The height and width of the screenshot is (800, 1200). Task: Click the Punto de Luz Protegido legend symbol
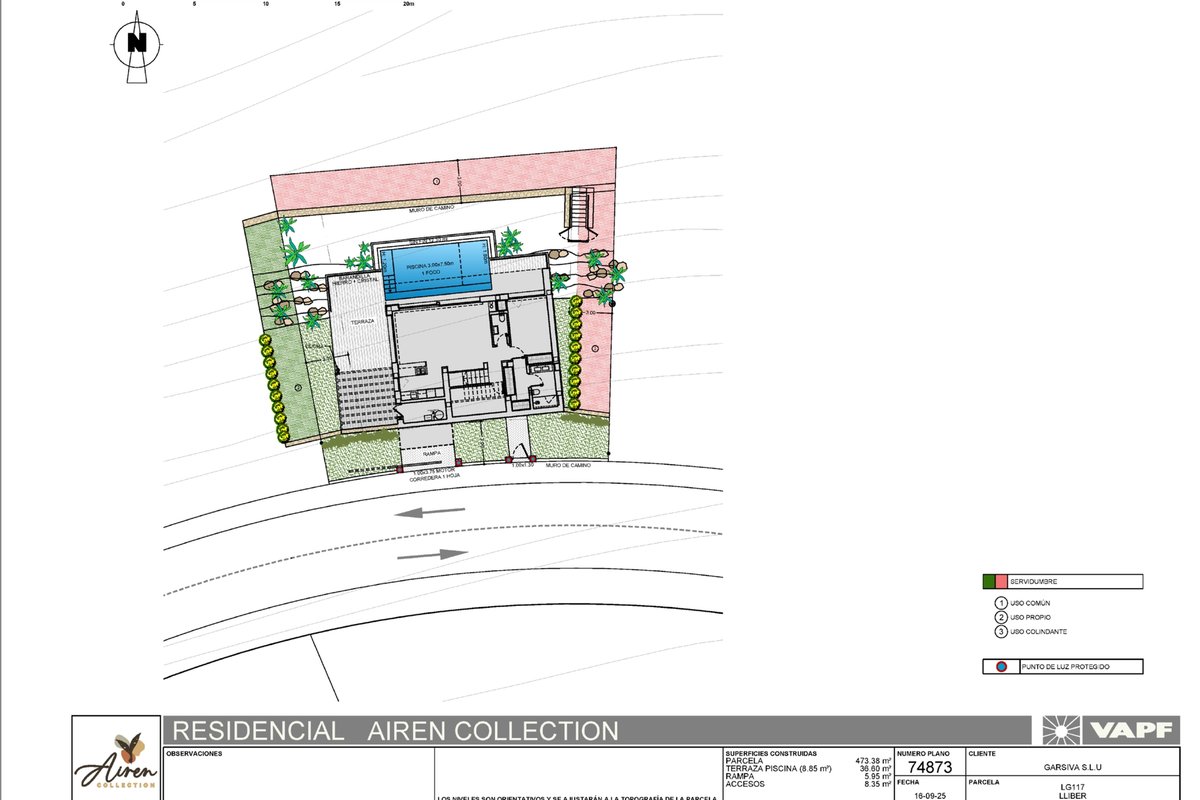[1001, 667]
